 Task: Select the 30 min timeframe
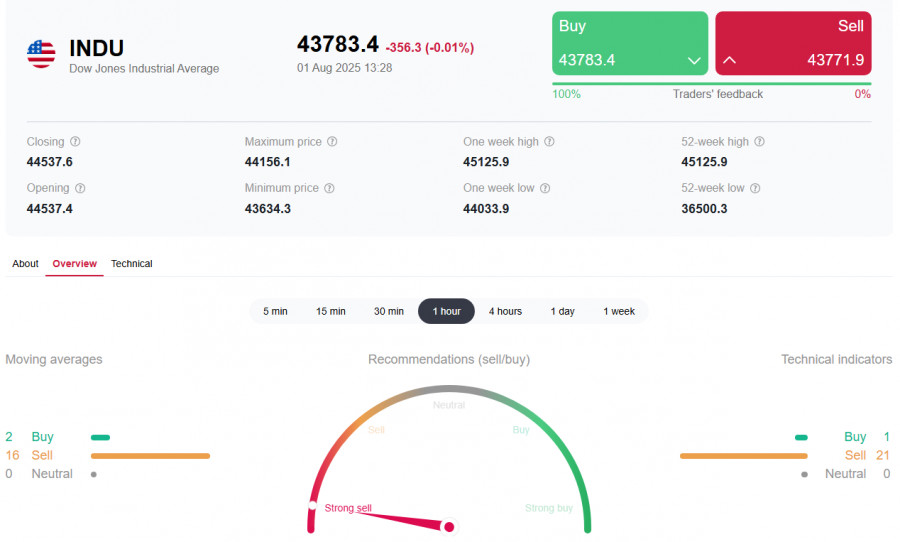(x=389, y=311)
